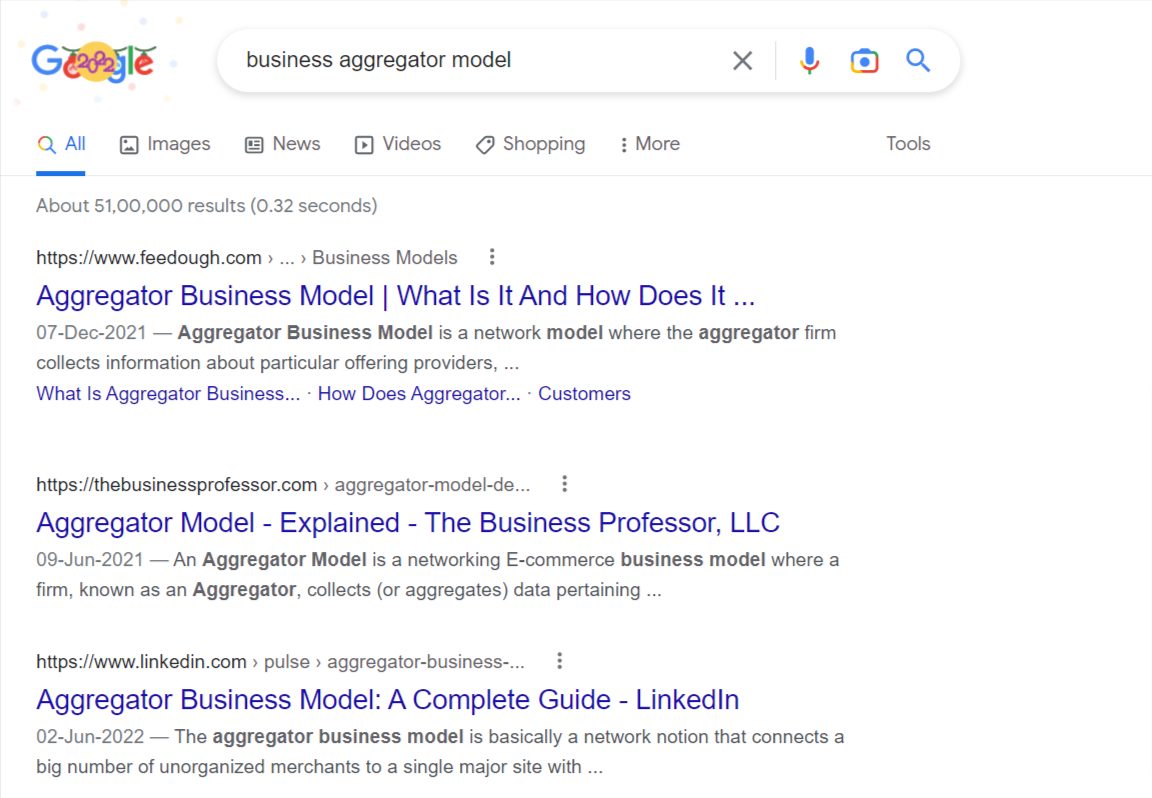1152x798 pixels.
Task: Clear the search box with X icon
Action: (x=743, y=60)
